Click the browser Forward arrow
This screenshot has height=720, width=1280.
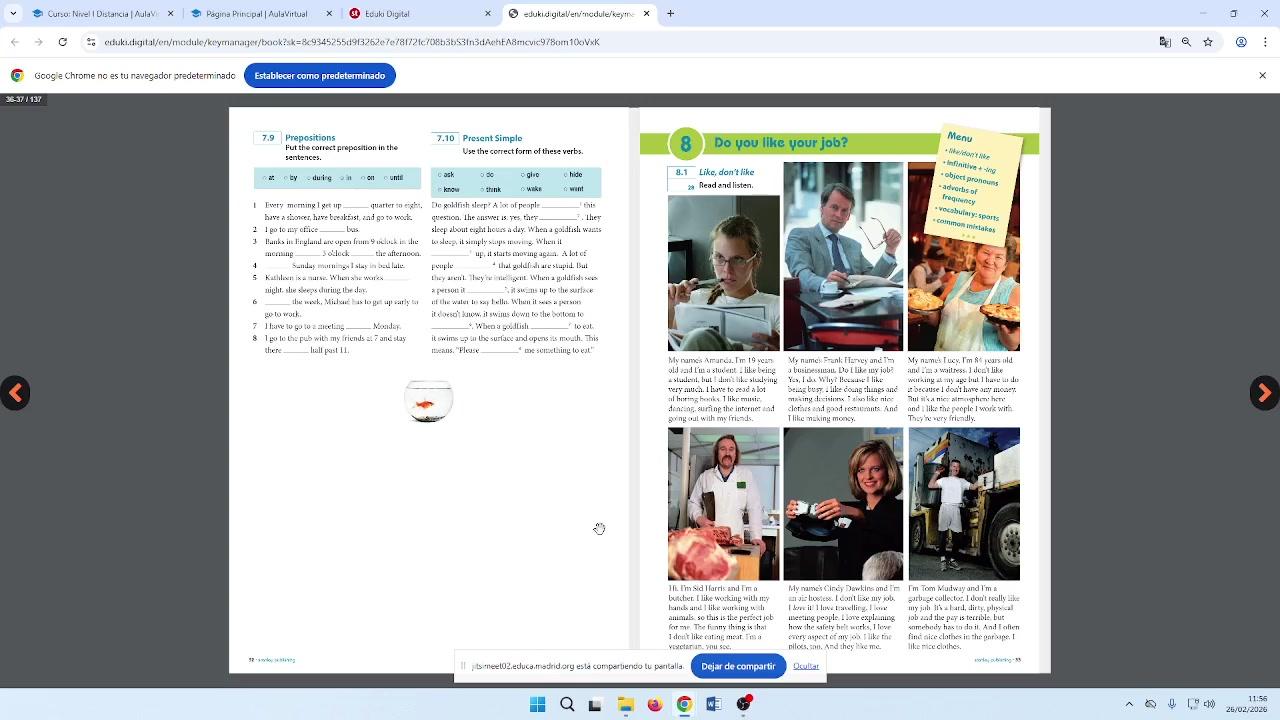click(x=38, y=42)
